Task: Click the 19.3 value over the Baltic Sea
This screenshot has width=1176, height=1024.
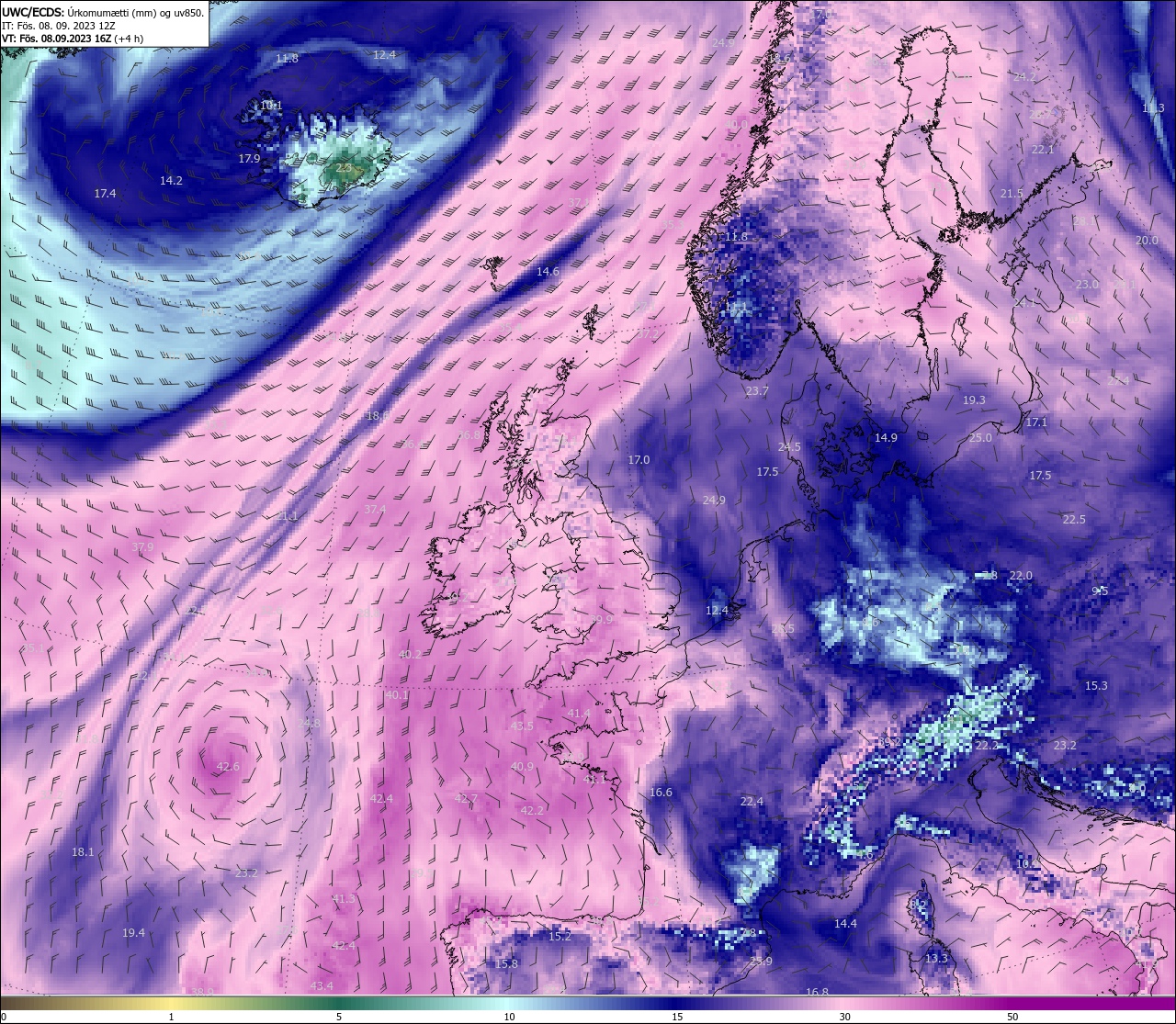Action: point(974,400)
